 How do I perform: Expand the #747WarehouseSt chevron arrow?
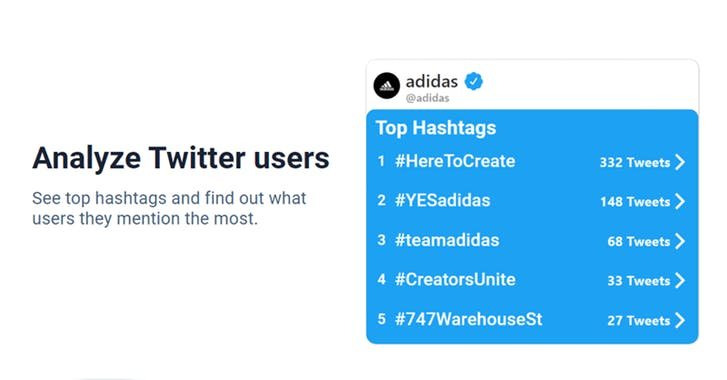(680, 320)
